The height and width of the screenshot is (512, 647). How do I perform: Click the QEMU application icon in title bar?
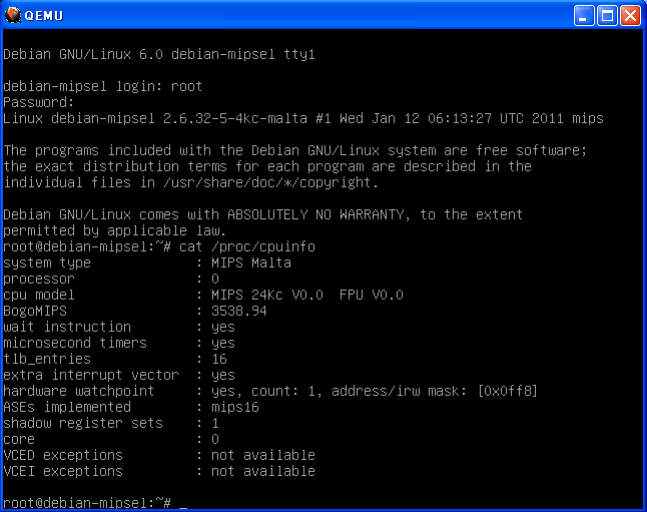point(13,15)
